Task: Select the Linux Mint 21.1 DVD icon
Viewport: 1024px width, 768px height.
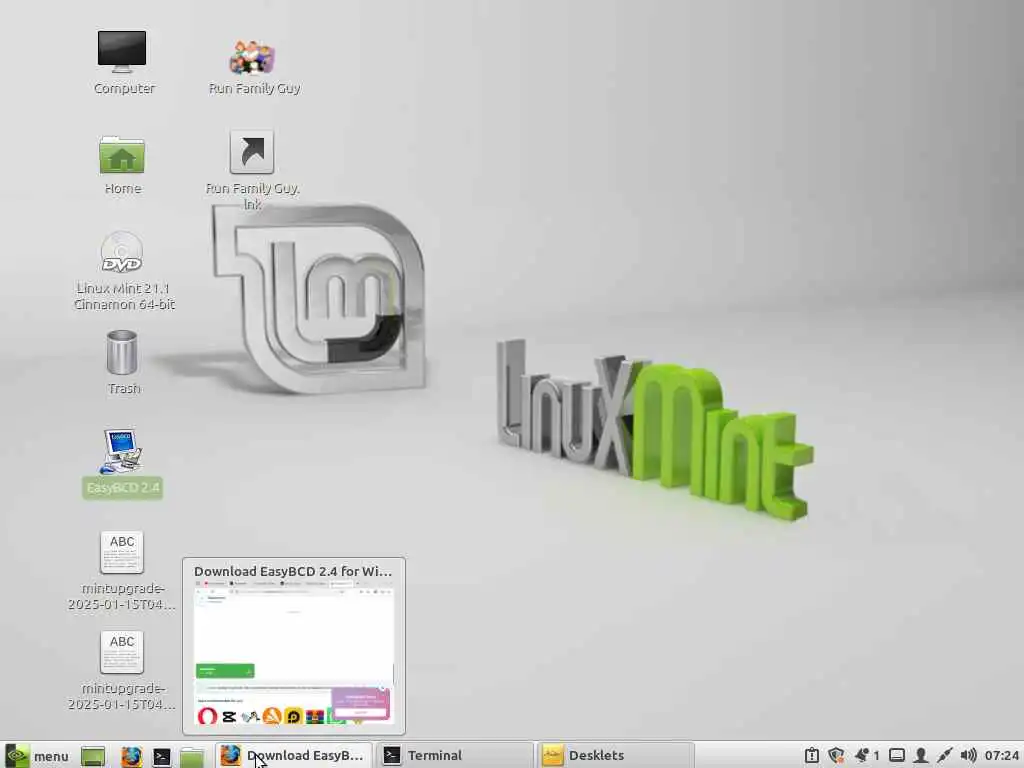Action: [x=122, y=251]
